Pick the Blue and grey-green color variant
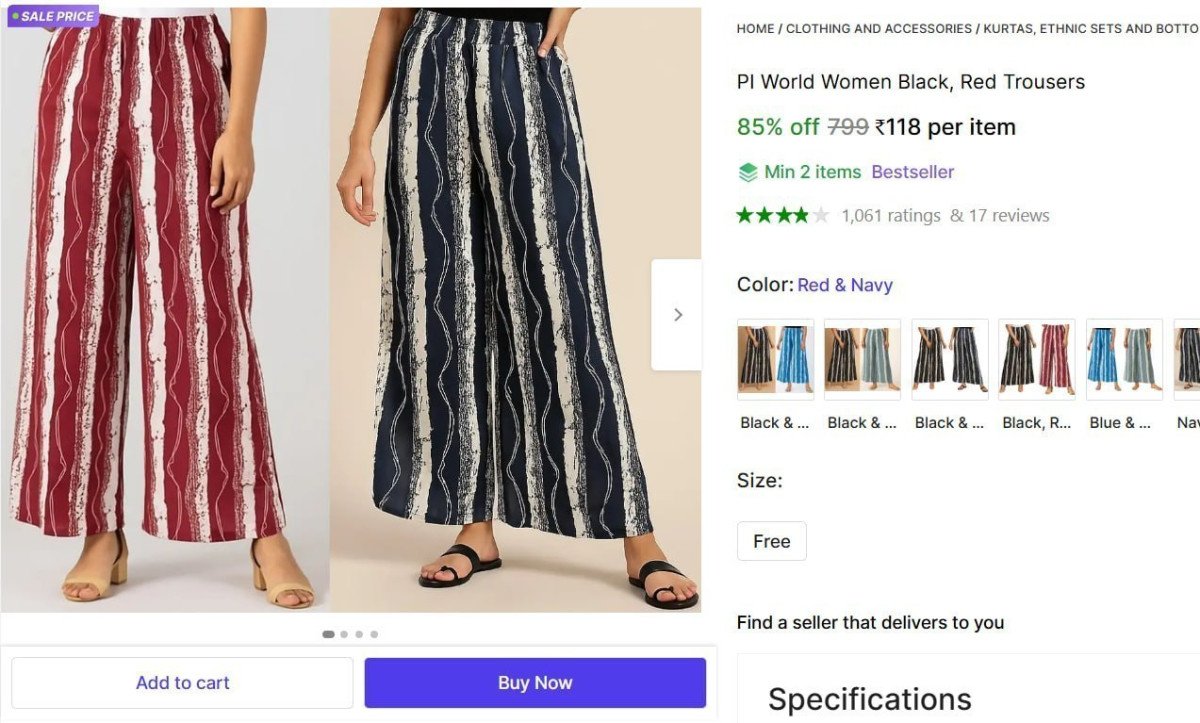1200x723 pixels. click(x=1124, y=359)
